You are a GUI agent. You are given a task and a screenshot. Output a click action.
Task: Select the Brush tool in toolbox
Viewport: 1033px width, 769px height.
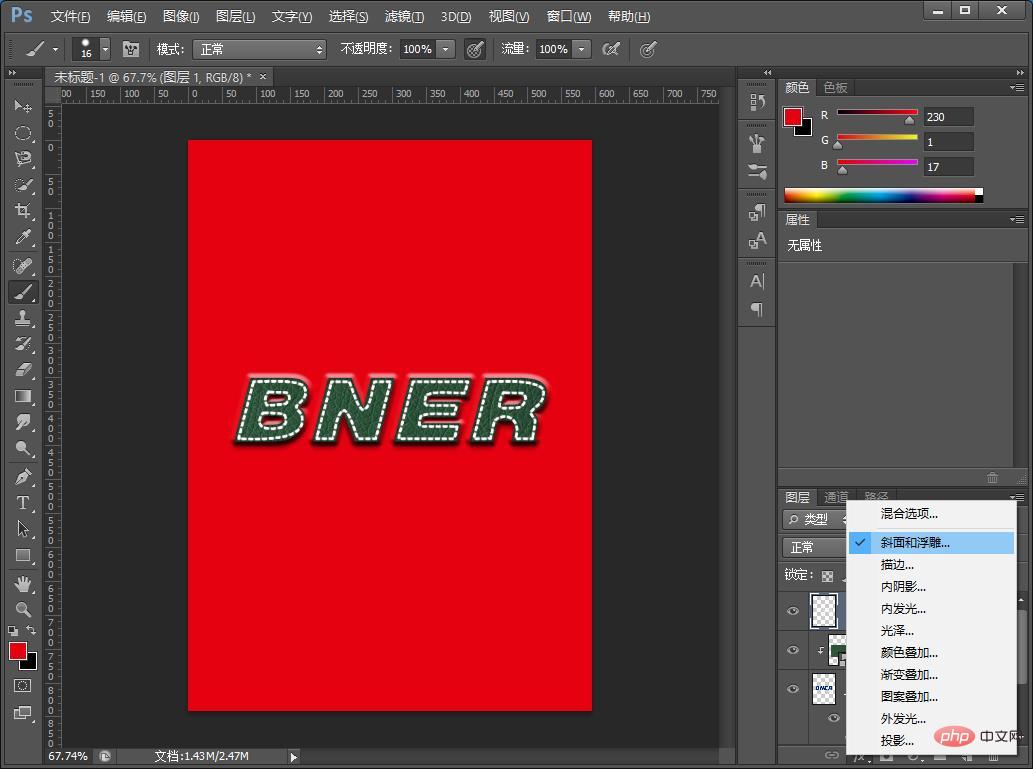click(x=22, y=291)
